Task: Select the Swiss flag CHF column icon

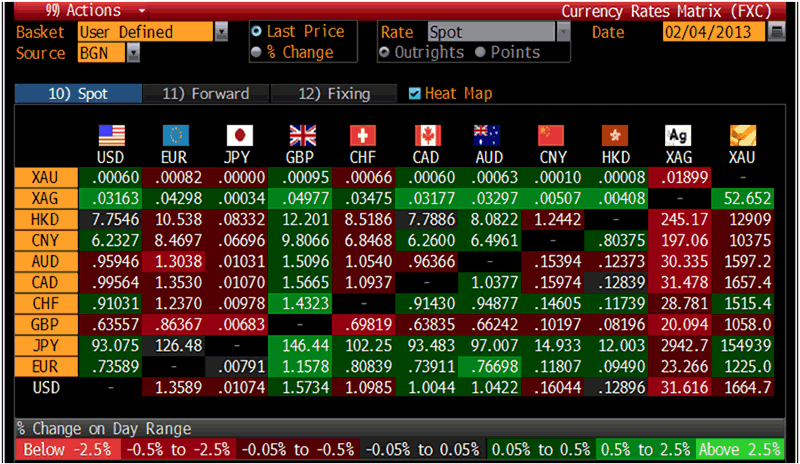Action: tap(363, 135)
